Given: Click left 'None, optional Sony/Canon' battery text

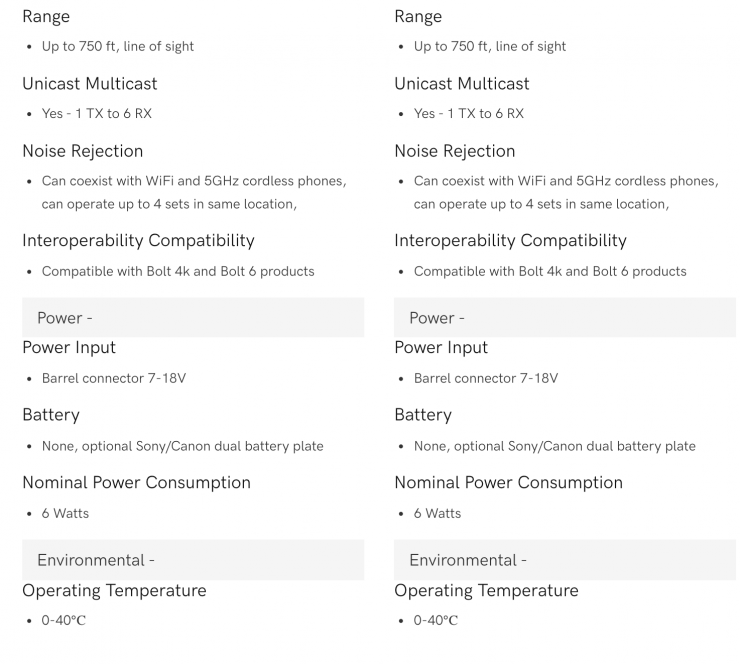Looking at the screenshot, I should 182,446.
